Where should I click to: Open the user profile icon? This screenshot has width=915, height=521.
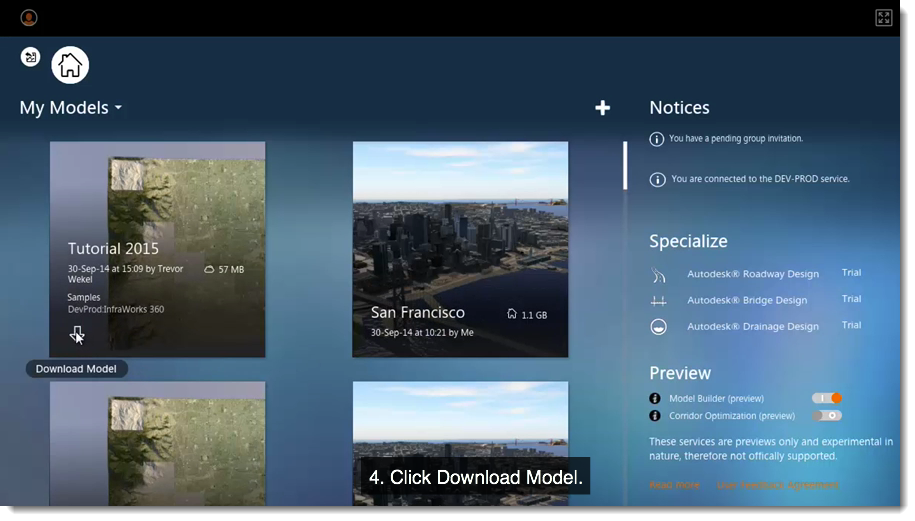[29, 18]
